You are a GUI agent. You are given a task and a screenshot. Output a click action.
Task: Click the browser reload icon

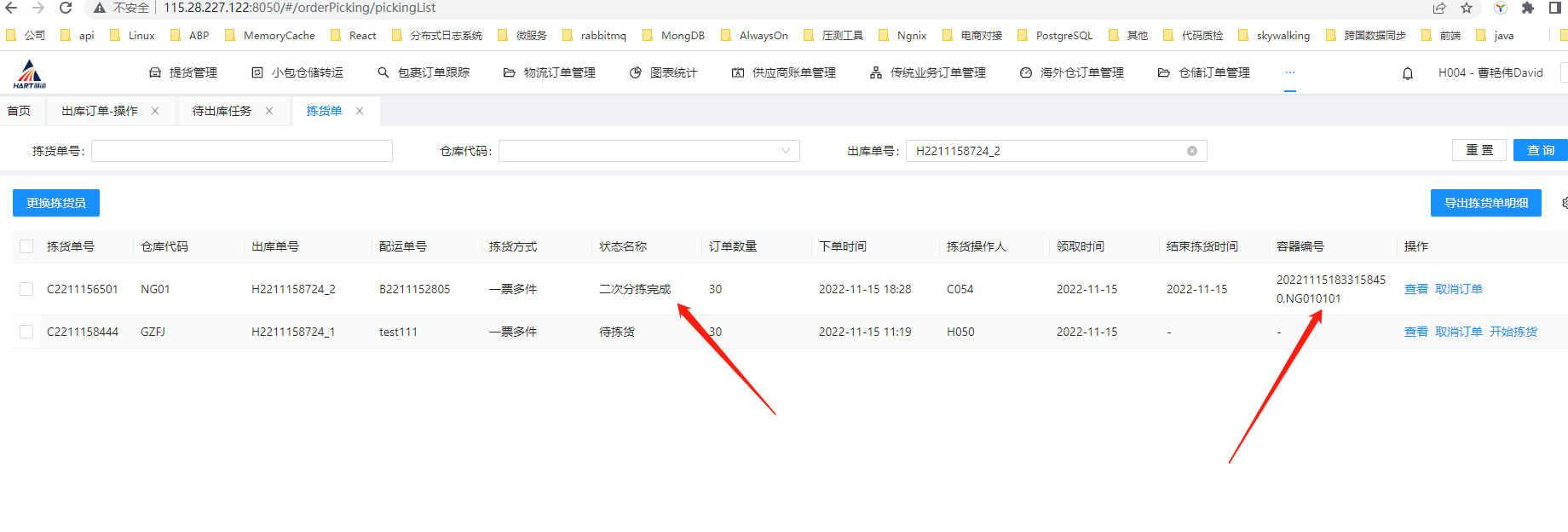(x=66, y=8)
